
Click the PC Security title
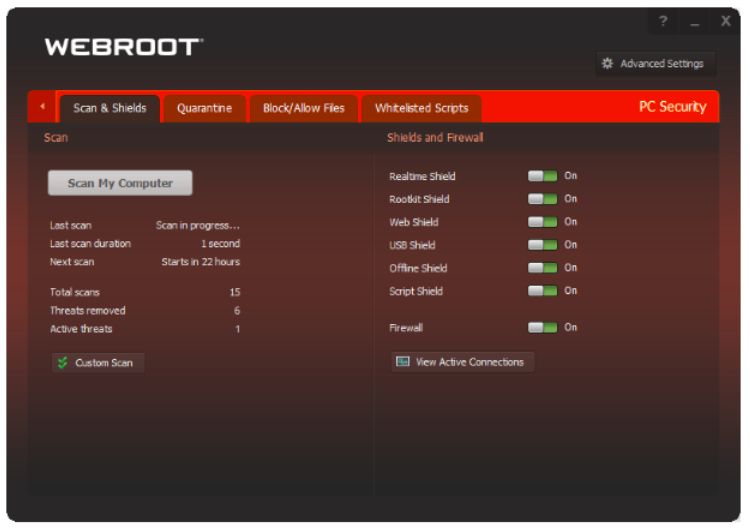672,107
